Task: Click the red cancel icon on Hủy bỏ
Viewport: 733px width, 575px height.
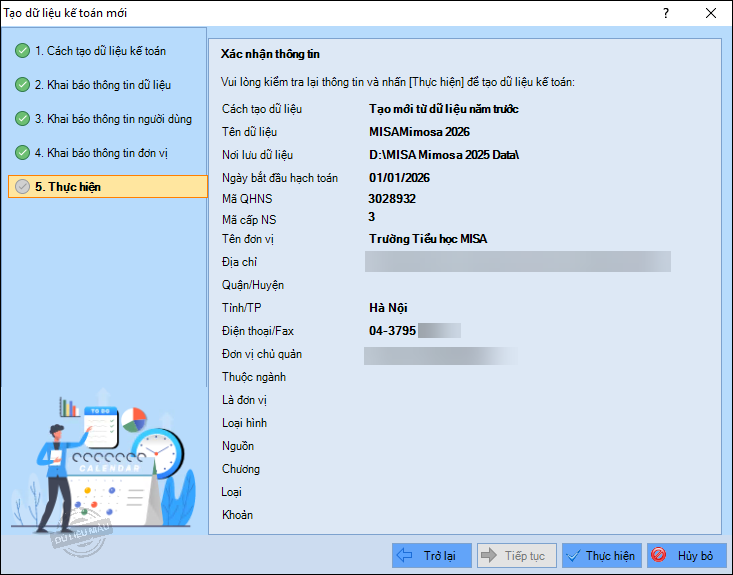Action: tap(659, 555)
